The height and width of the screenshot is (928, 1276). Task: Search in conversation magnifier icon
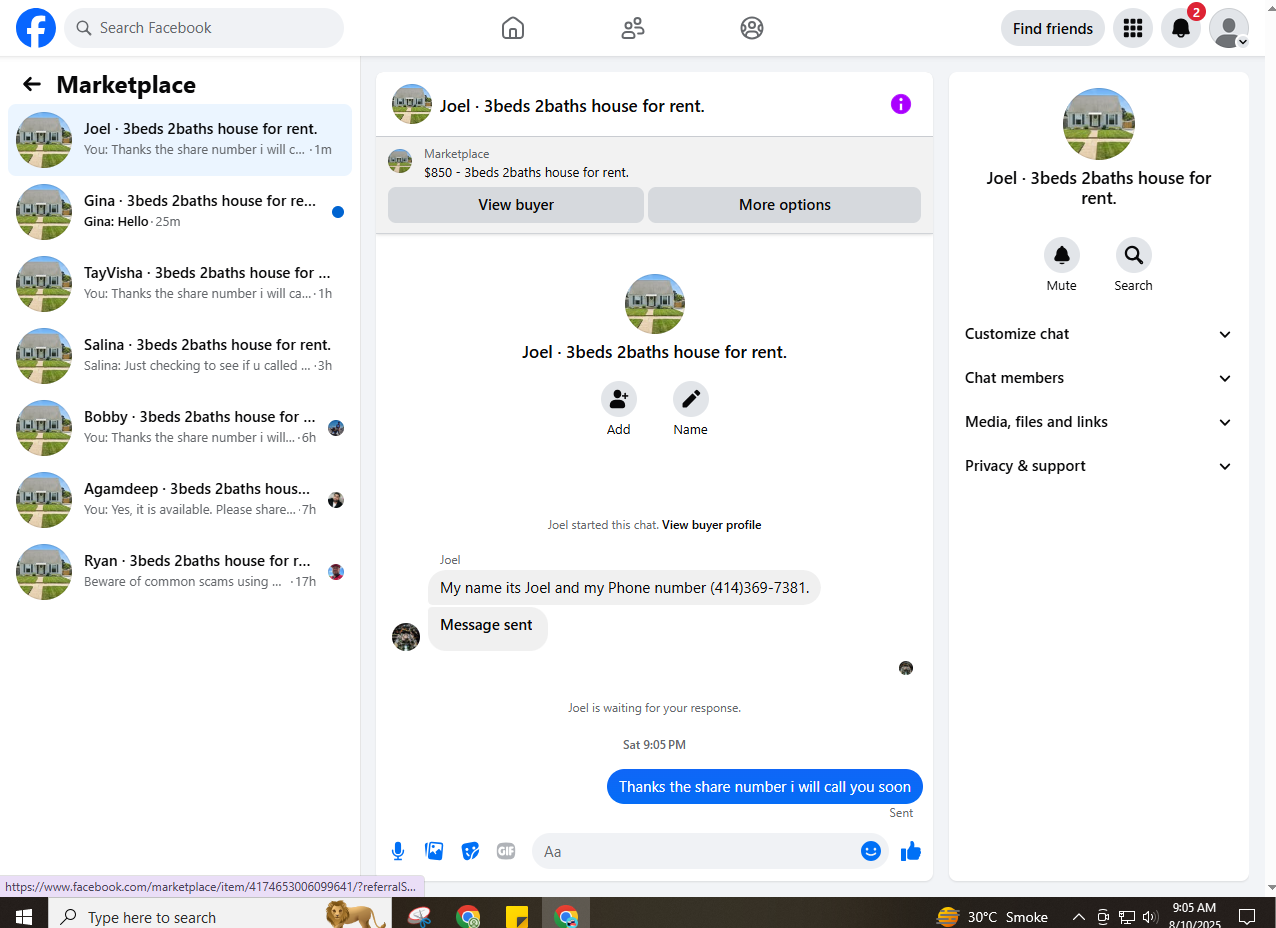(1134, 256)
